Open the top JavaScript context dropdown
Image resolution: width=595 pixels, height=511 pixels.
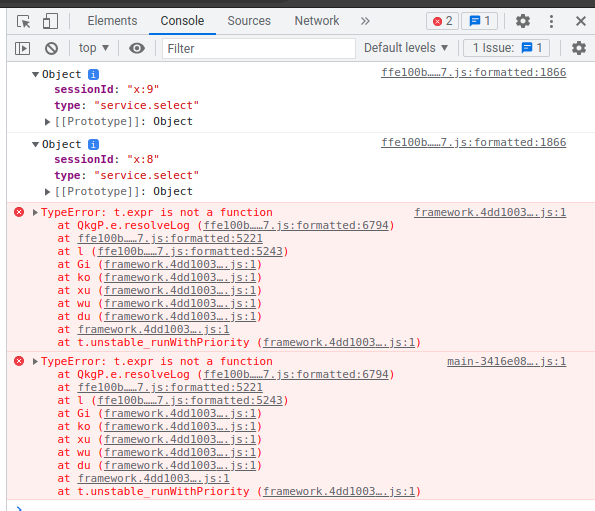click(94, 48)
